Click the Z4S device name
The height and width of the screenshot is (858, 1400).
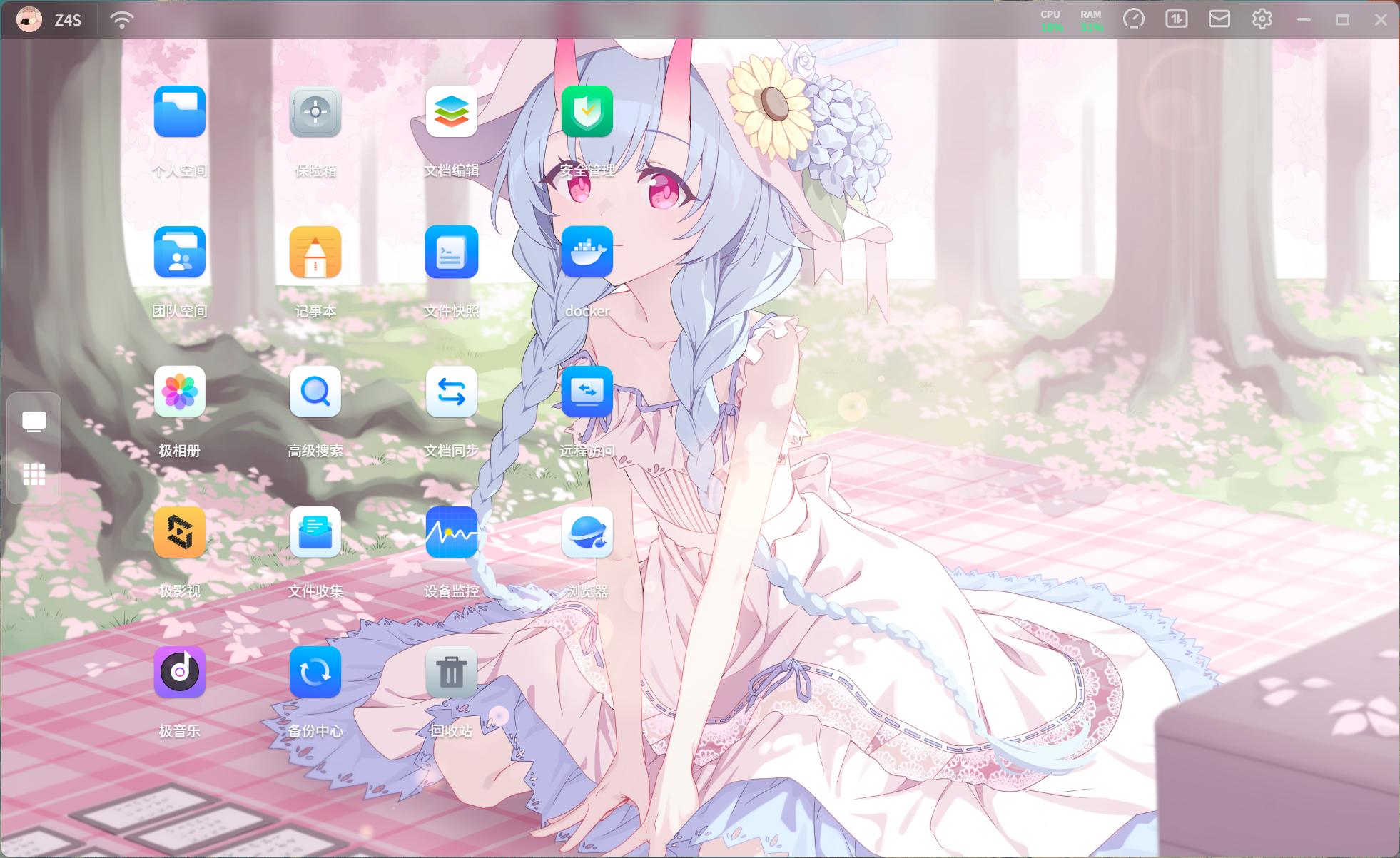[x=68, y=20]
